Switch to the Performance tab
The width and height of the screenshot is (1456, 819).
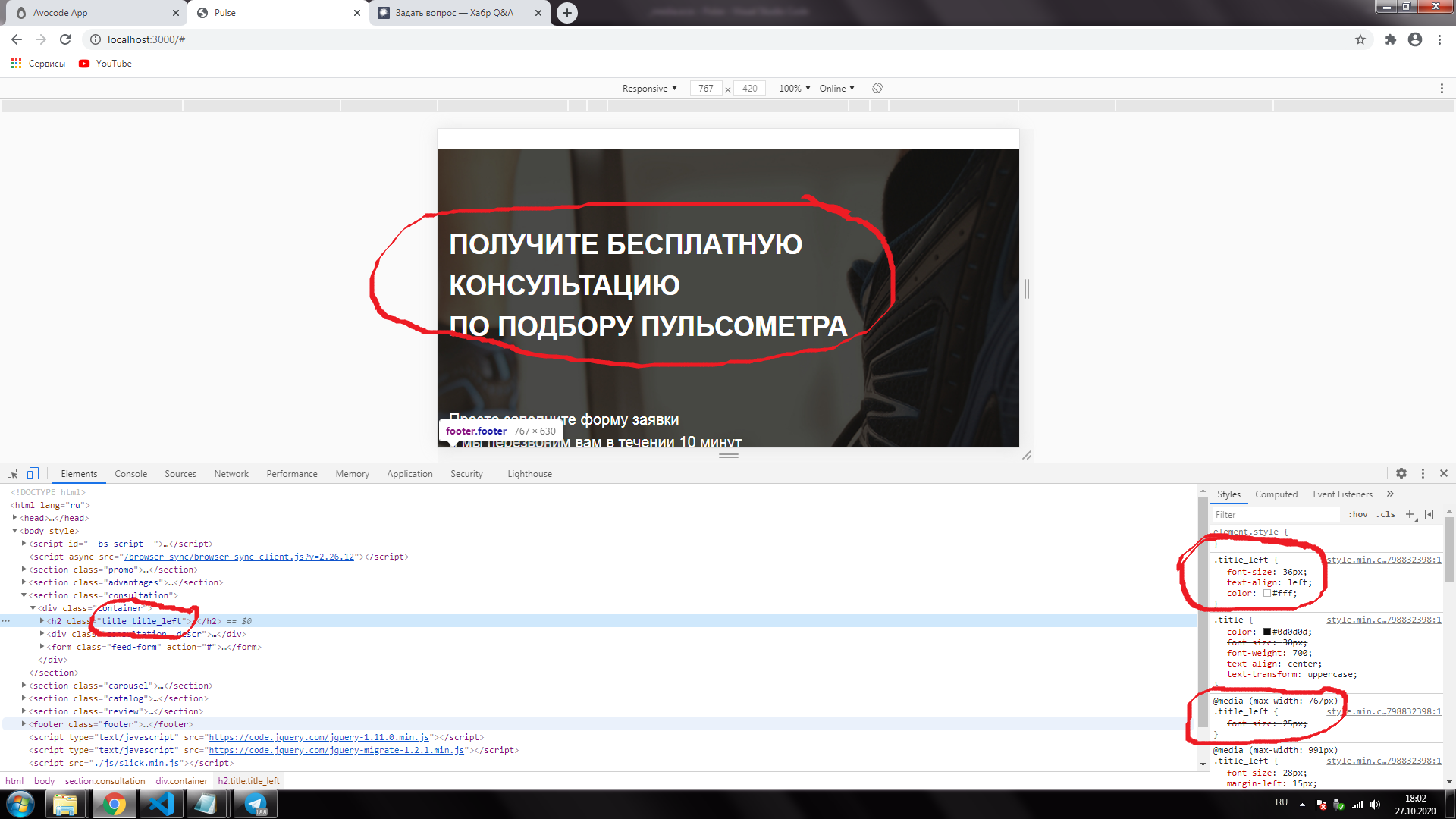coord(292,474)
